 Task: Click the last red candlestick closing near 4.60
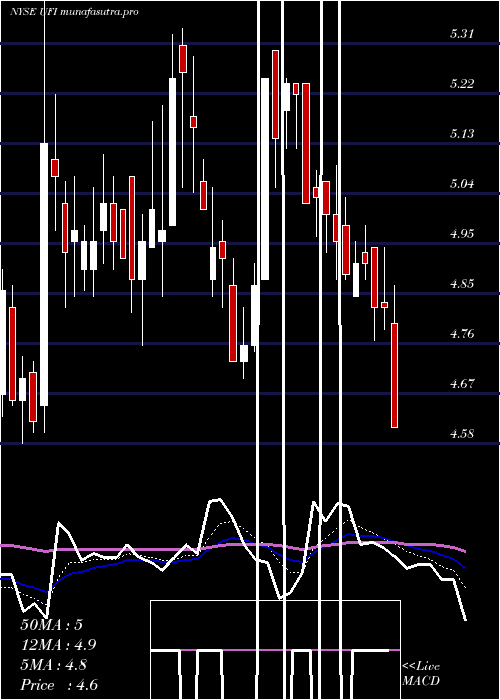395,375
